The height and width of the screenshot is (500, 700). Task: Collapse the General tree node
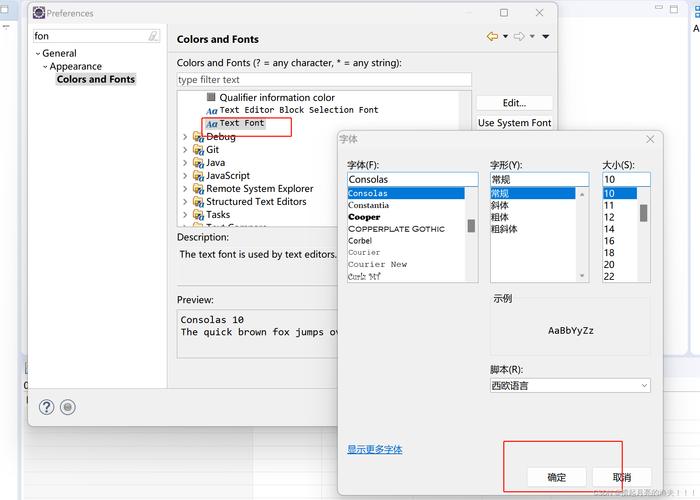click(38, 54)
